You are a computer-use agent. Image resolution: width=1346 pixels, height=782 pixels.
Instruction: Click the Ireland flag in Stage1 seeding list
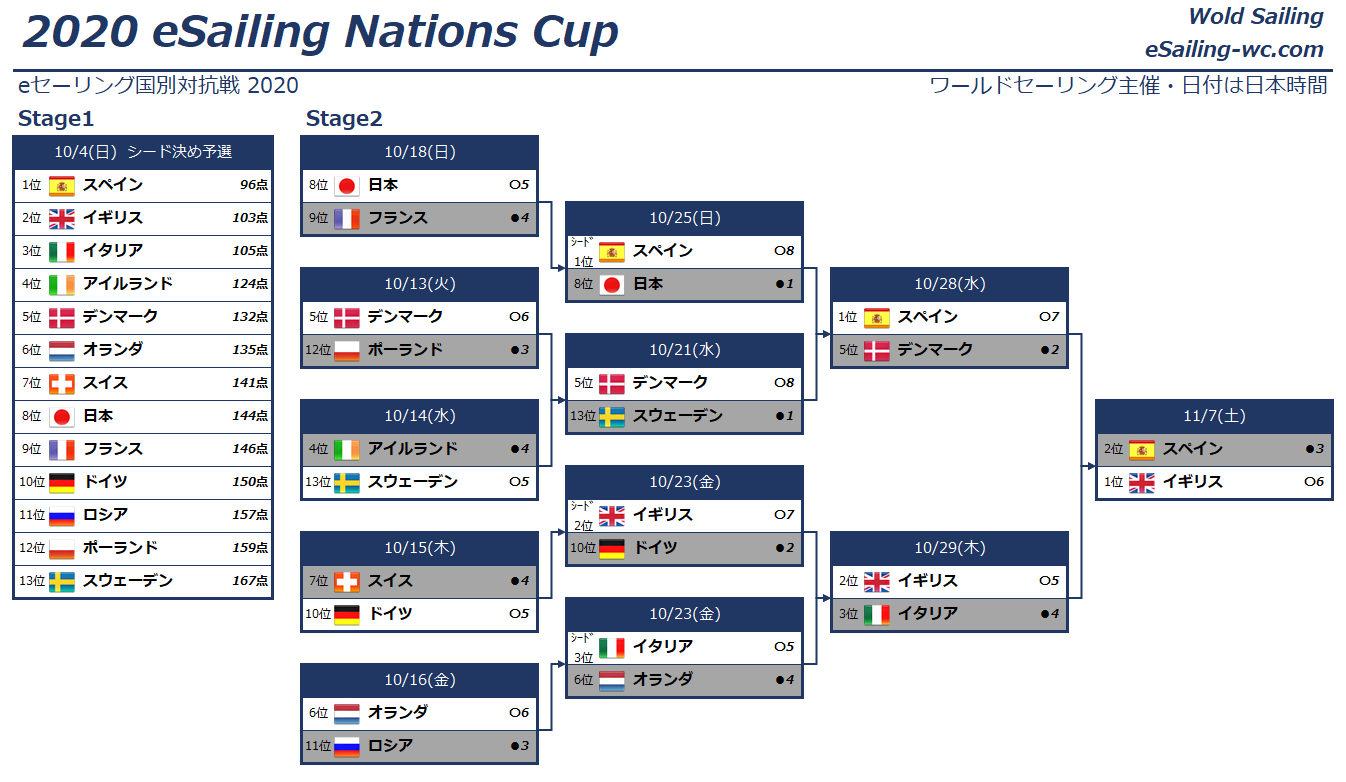tap(62, 284)
